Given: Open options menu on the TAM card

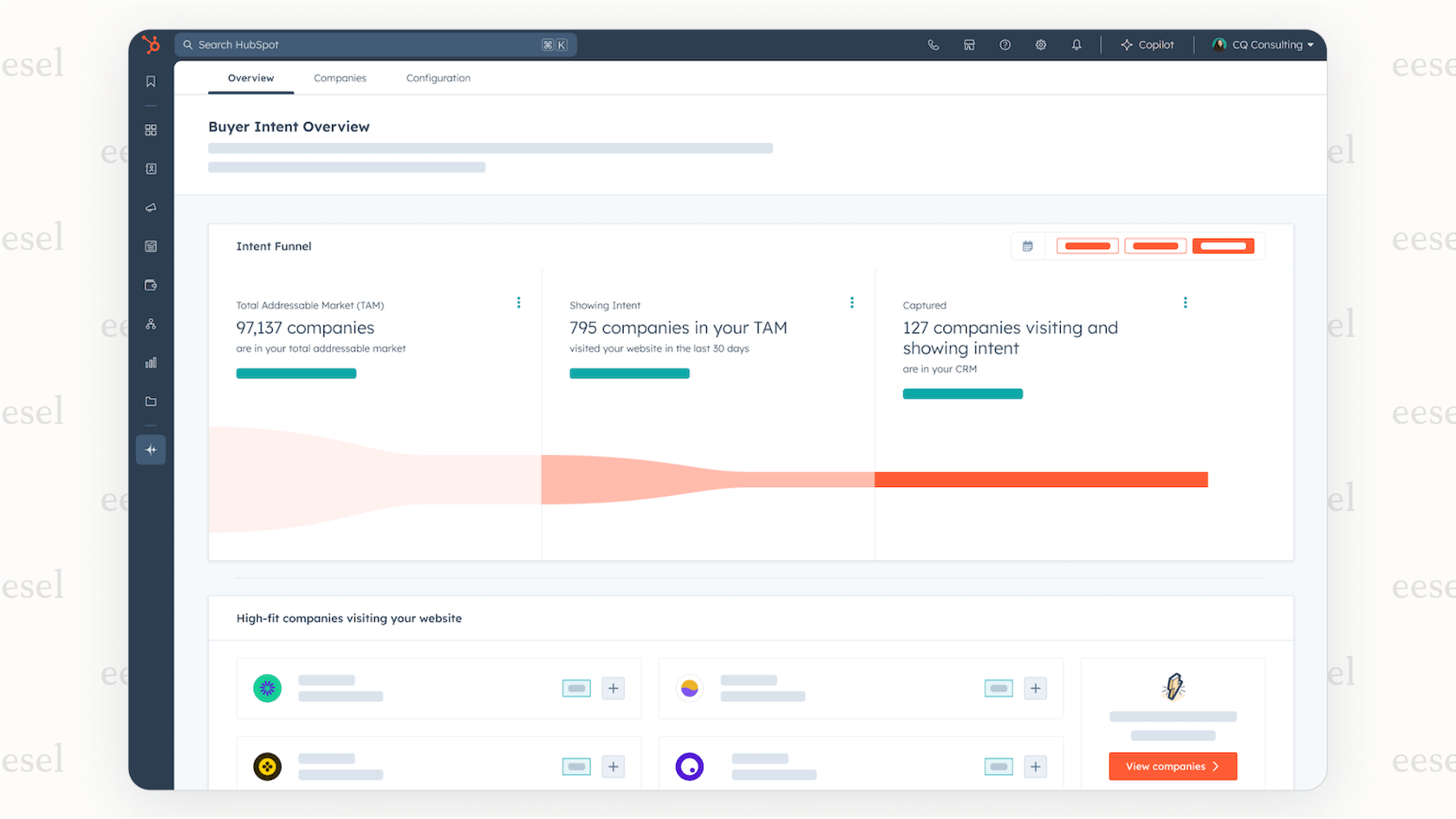Looking at the screenshot, I should [x=518, y=302].
